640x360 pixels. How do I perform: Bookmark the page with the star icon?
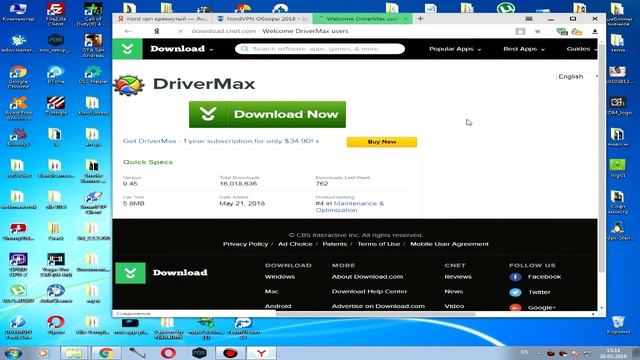tap(538, 31)
